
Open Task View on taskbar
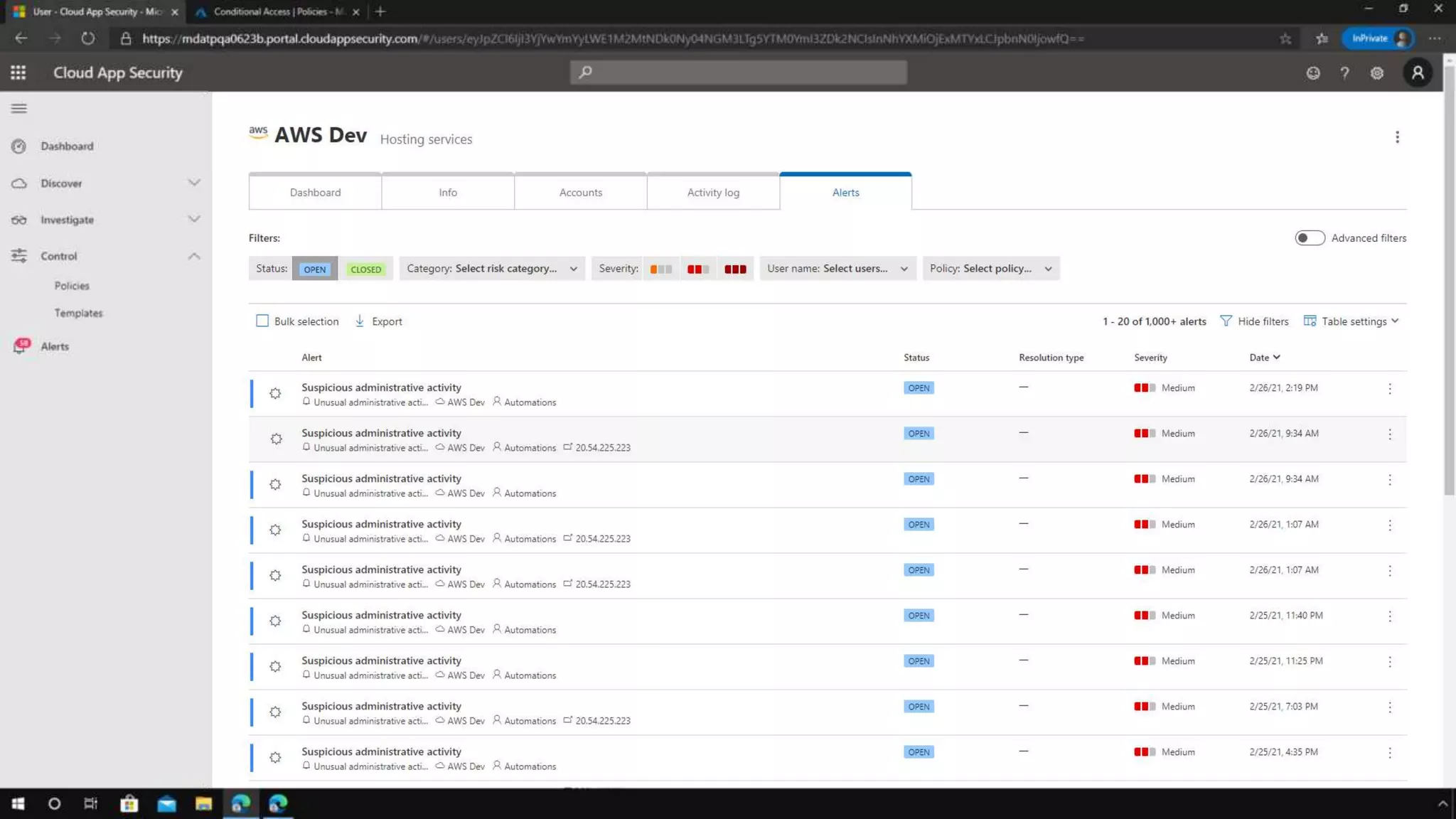click(x=91, y=803)
